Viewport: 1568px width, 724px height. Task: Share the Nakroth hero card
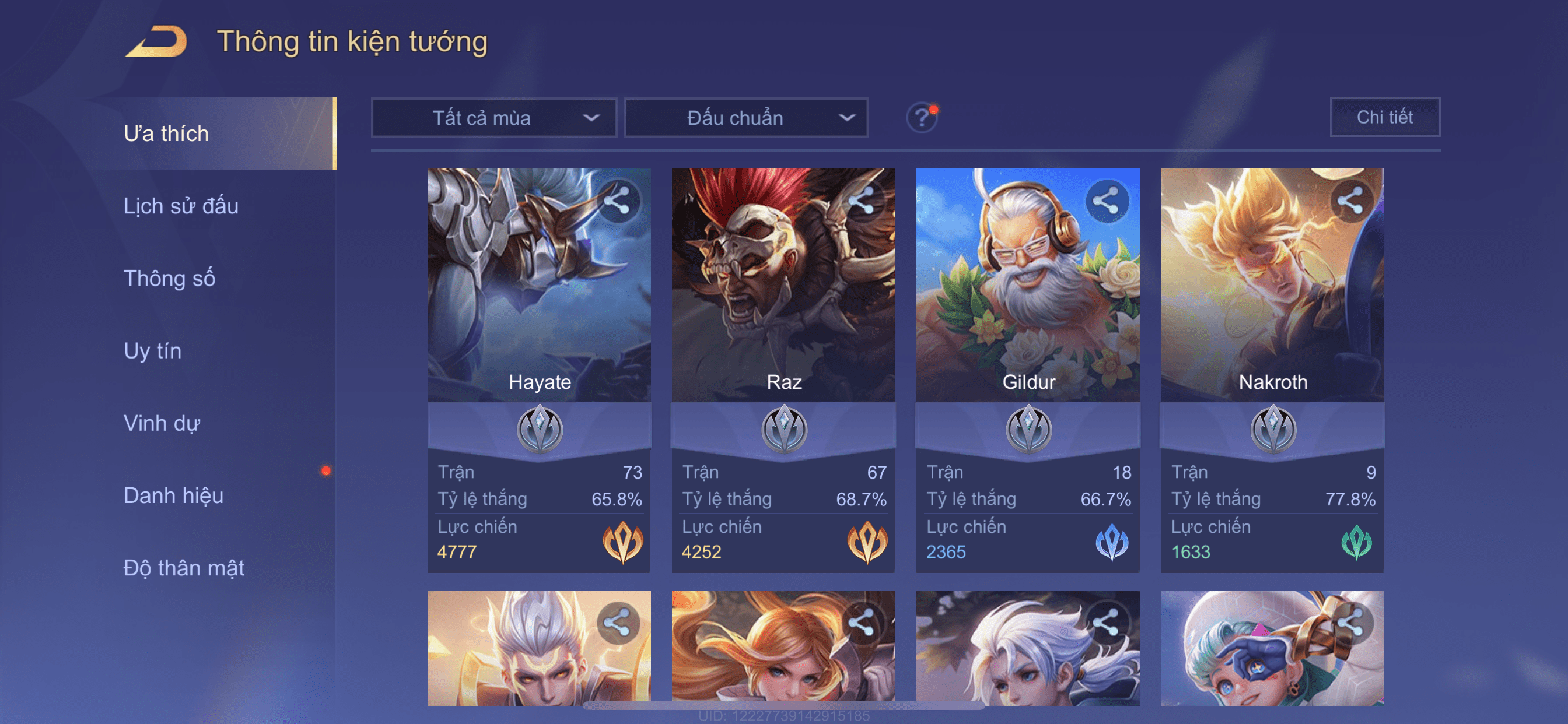(x=1350, y=201)
